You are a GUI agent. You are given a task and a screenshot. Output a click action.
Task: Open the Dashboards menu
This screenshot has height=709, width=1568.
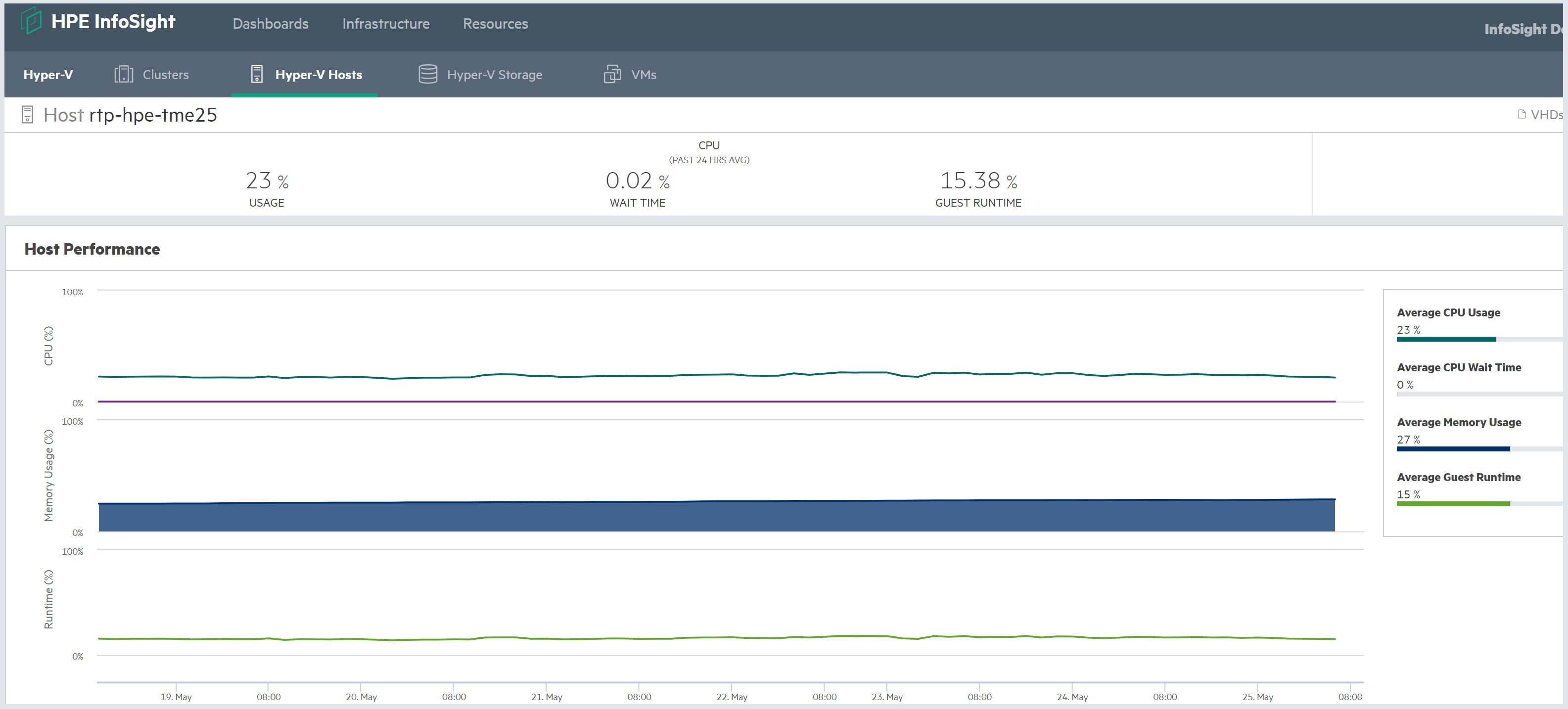tap(270, 24)
